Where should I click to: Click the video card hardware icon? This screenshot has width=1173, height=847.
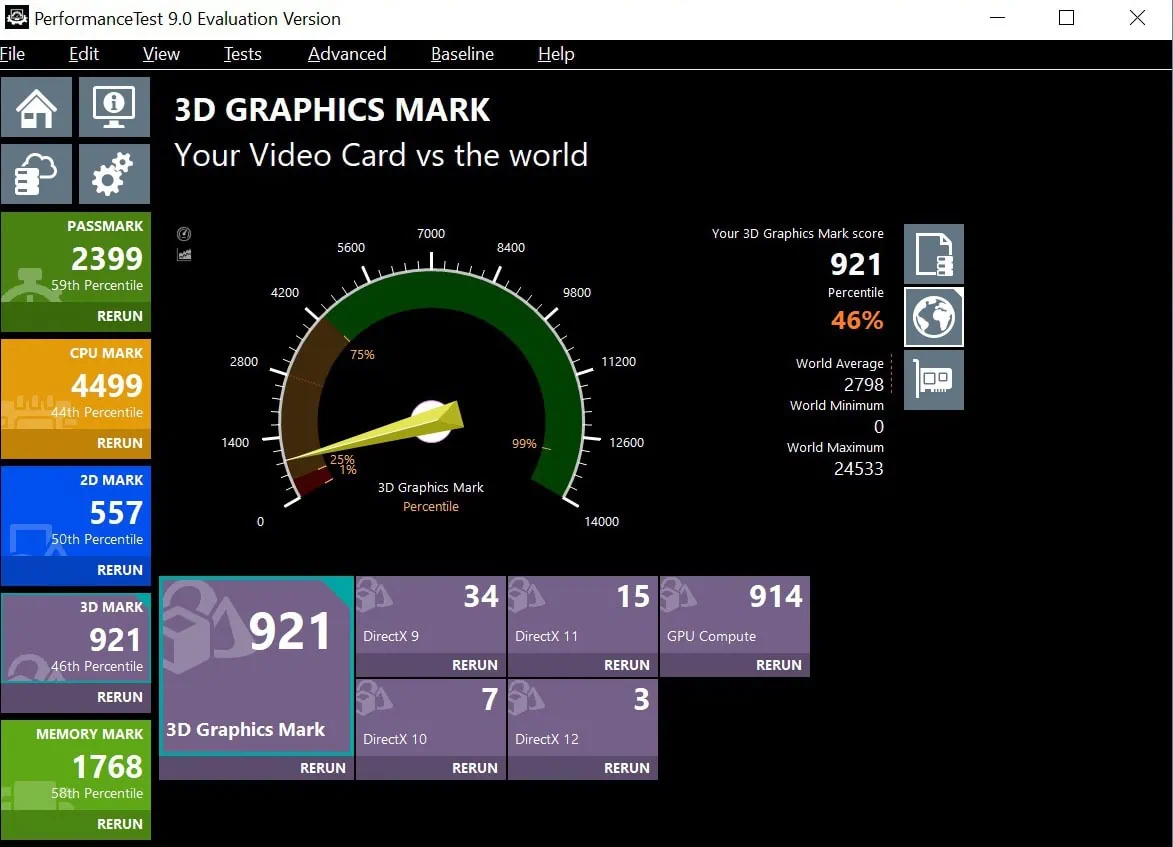[x=933, y=380]
